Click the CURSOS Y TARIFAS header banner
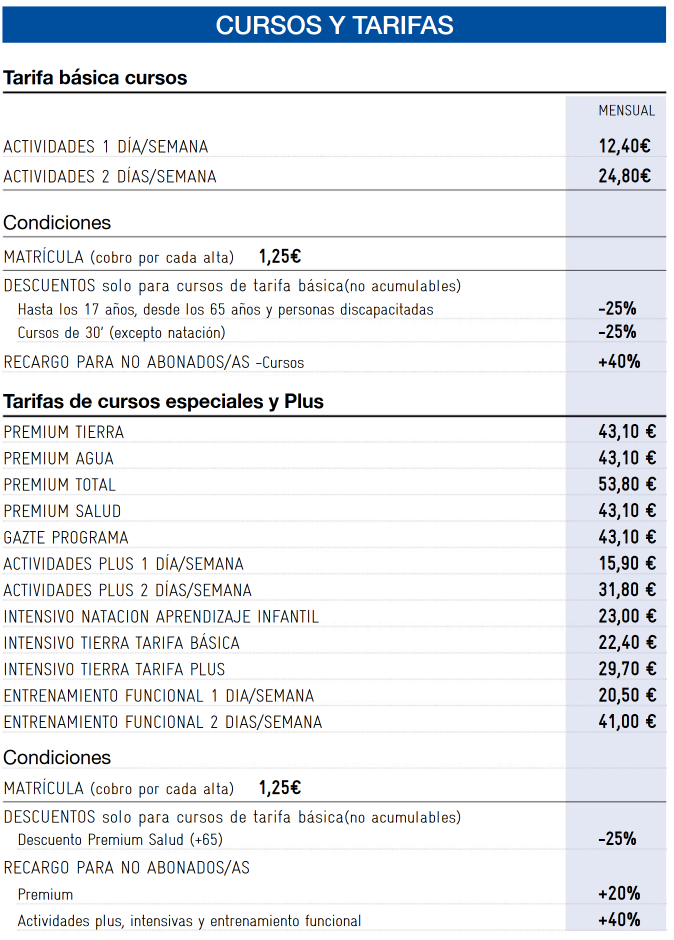Image resolution: width=674 pixels, height=940 pixels. click(x=334, y=25)
